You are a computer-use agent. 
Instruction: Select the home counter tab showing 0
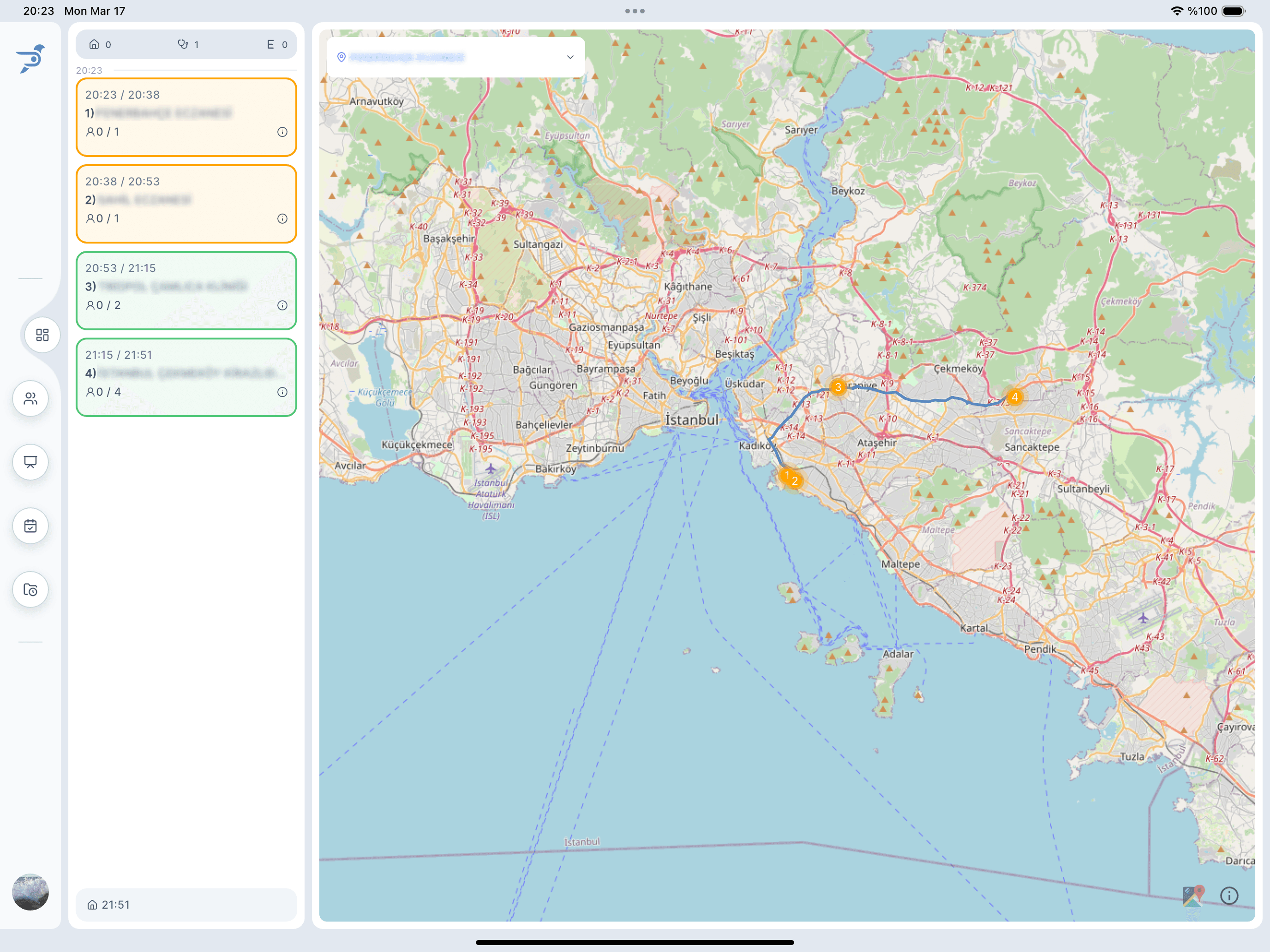click(100, 44)
